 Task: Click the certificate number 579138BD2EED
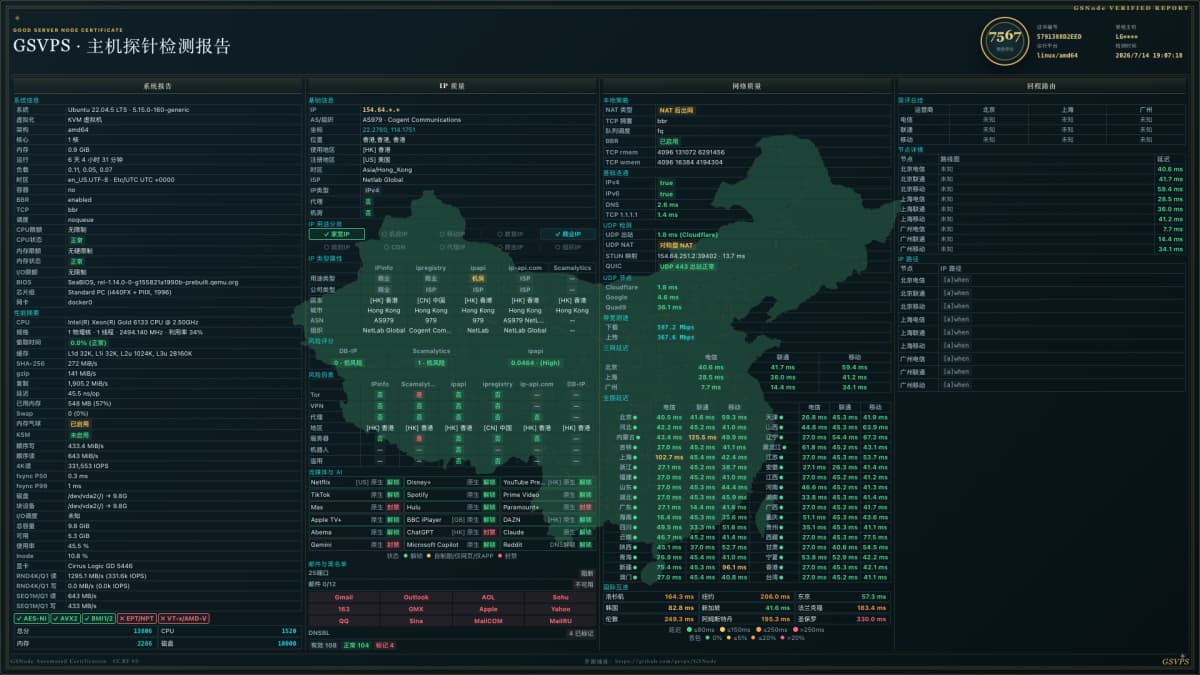[1060, 36]
